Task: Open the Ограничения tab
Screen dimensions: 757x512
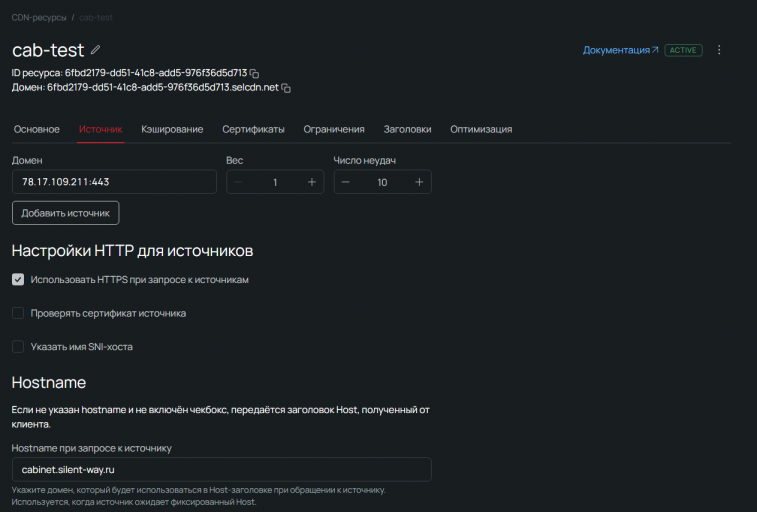Action: [334, 129]
